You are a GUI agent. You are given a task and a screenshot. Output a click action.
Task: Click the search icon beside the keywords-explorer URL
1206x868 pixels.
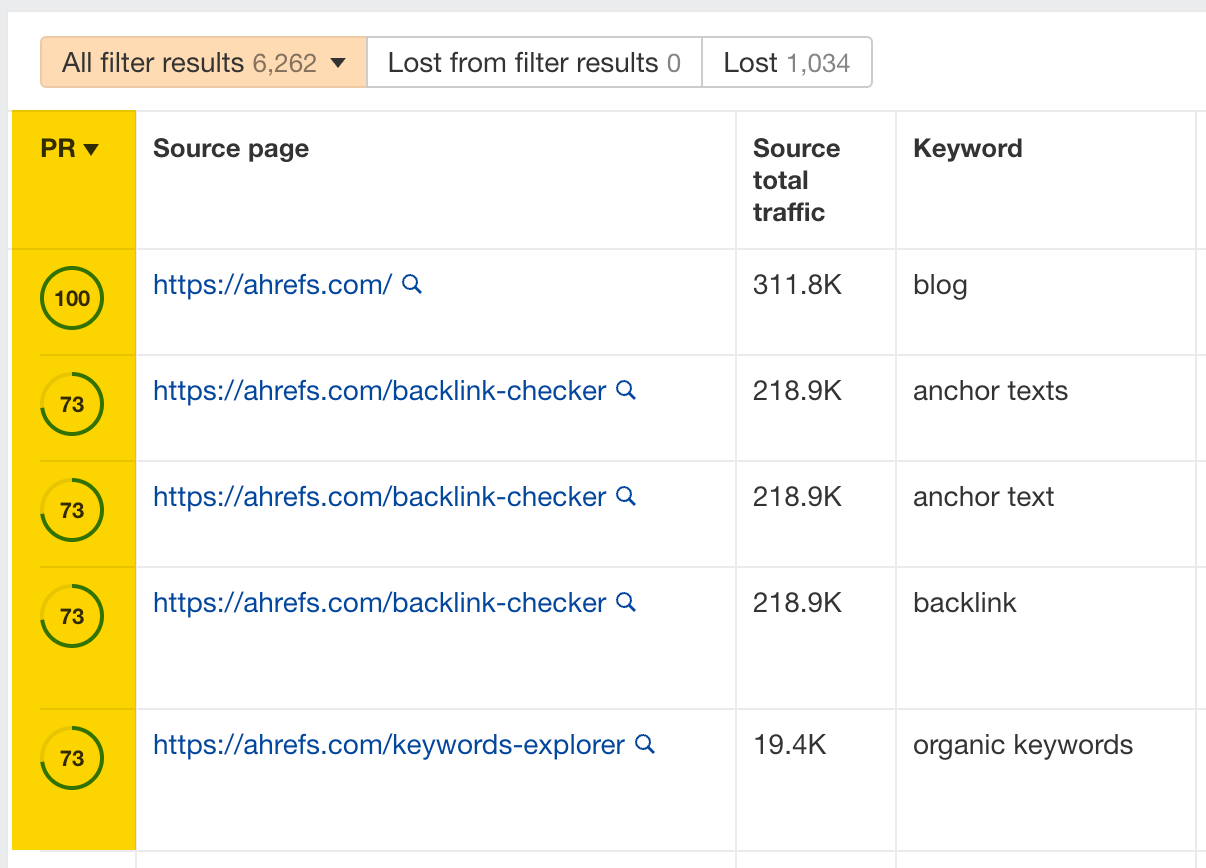[x=644, y=745]
